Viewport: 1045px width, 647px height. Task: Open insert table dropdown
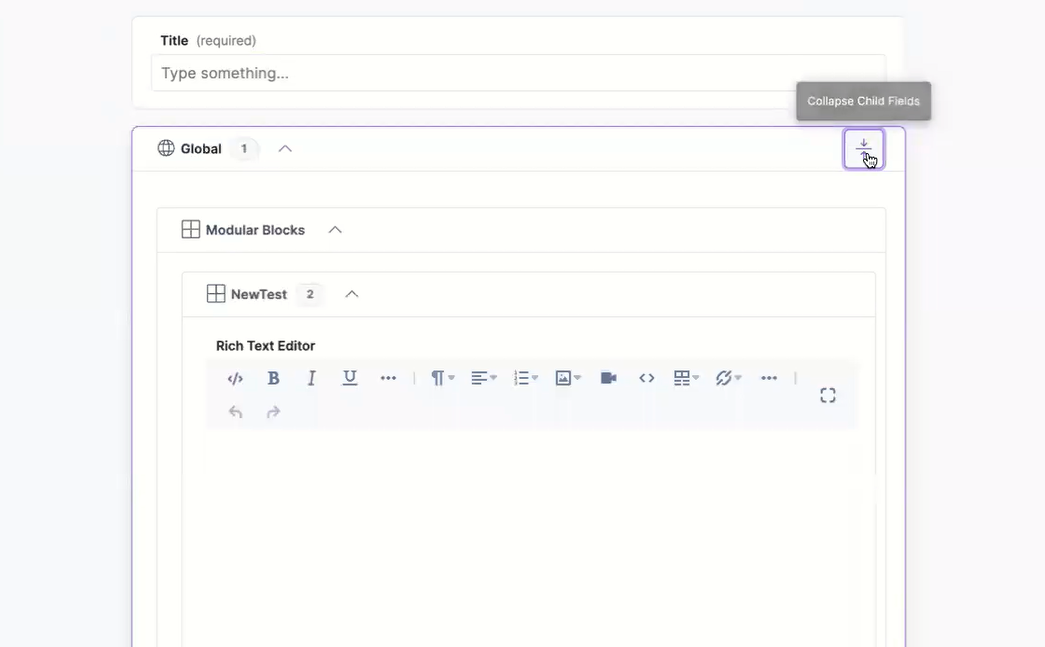(x=686, y=378)
